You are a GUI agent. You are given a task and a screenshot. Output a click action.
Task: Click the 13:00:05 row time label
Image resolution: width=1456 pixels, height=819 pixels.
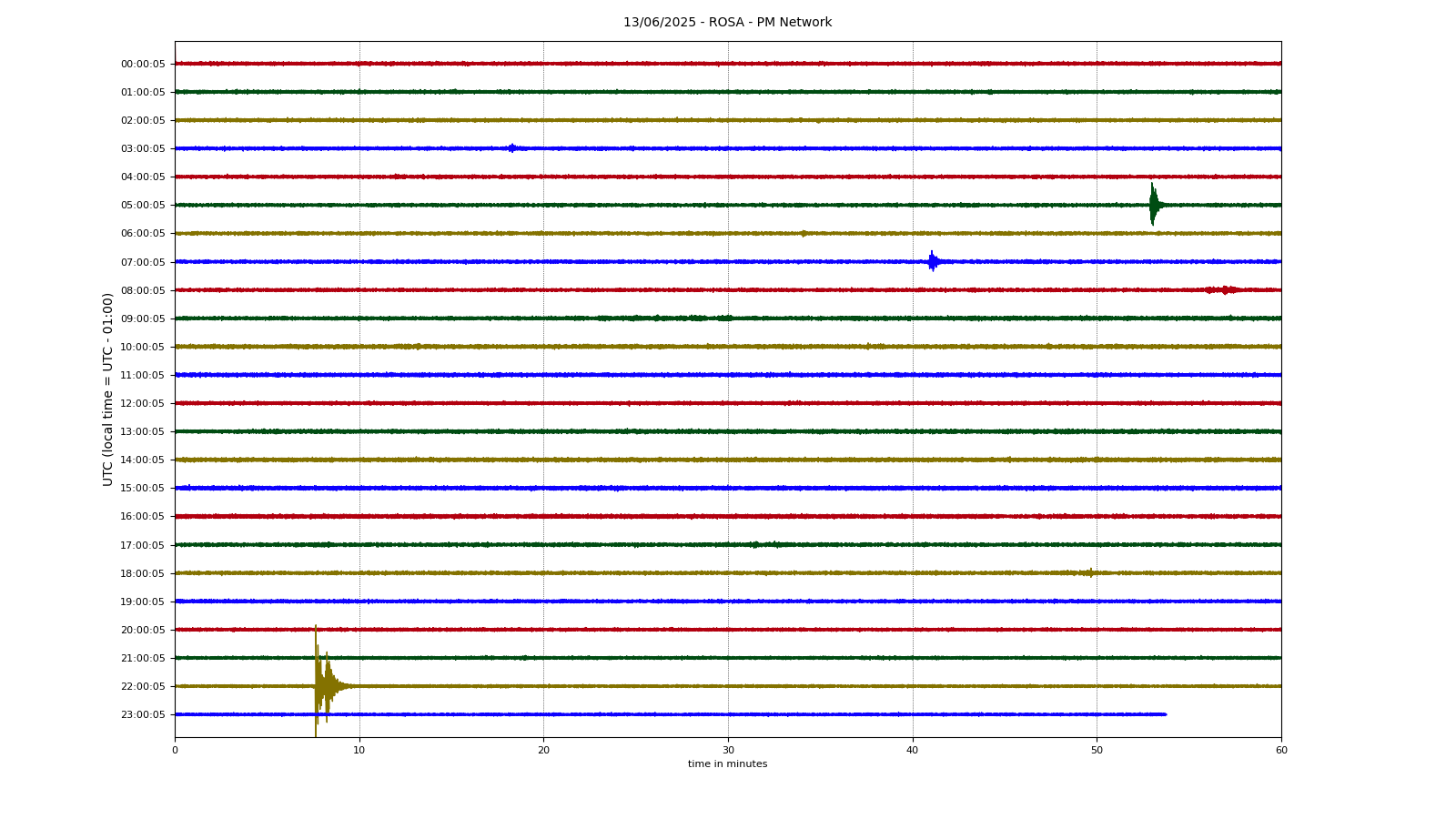coord(143,432)
